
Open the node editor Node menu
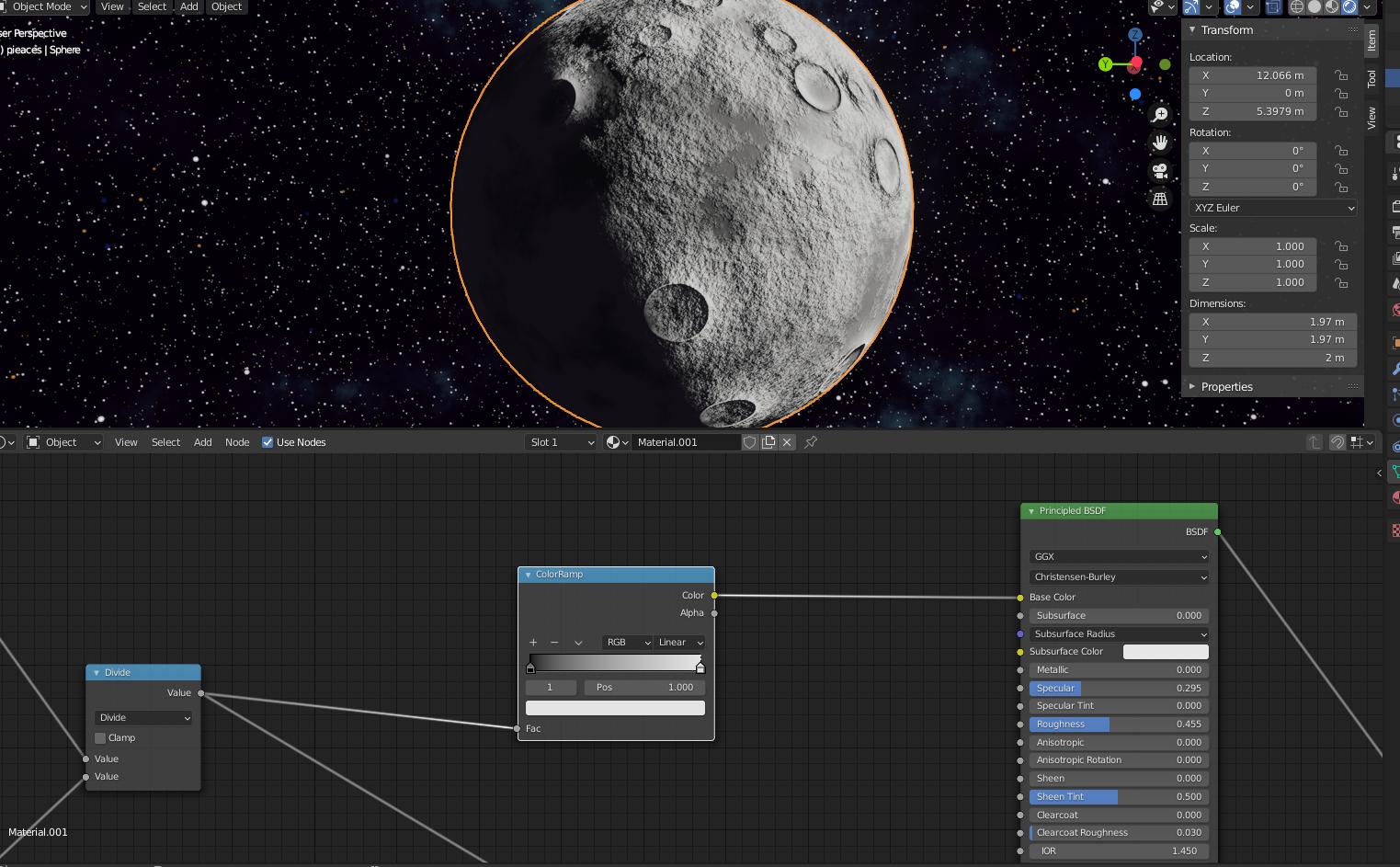pyautogui.click(x=237, y=442)
